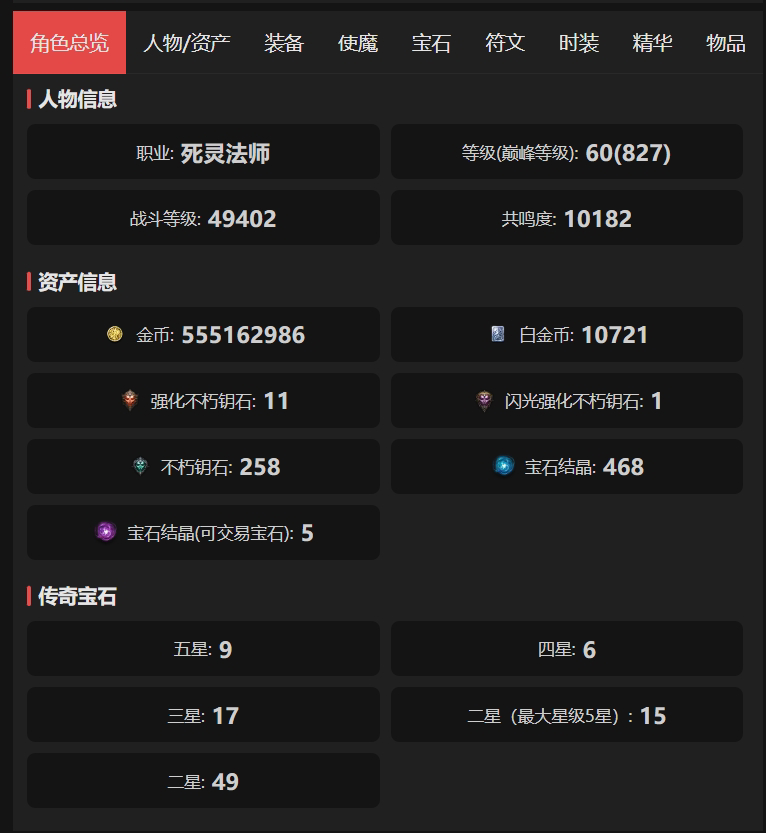Select the 二星 gem count 49

pyautogui.click(x=225, y=781)
